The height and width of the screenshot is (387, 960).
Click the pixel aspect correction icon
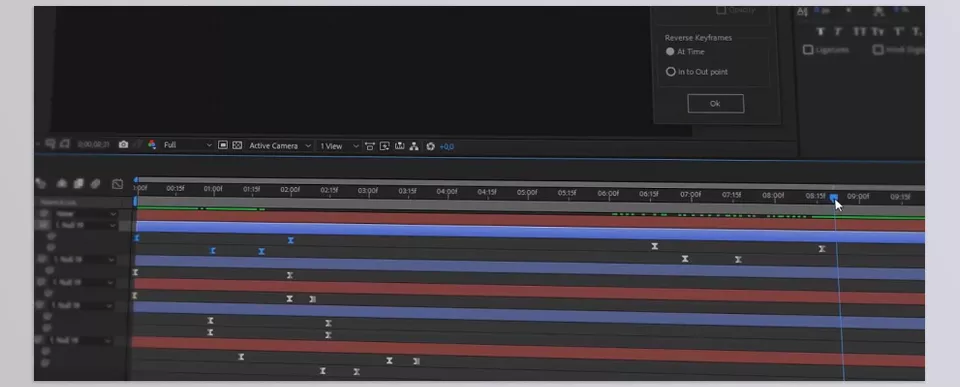click(x=370, y=146)
